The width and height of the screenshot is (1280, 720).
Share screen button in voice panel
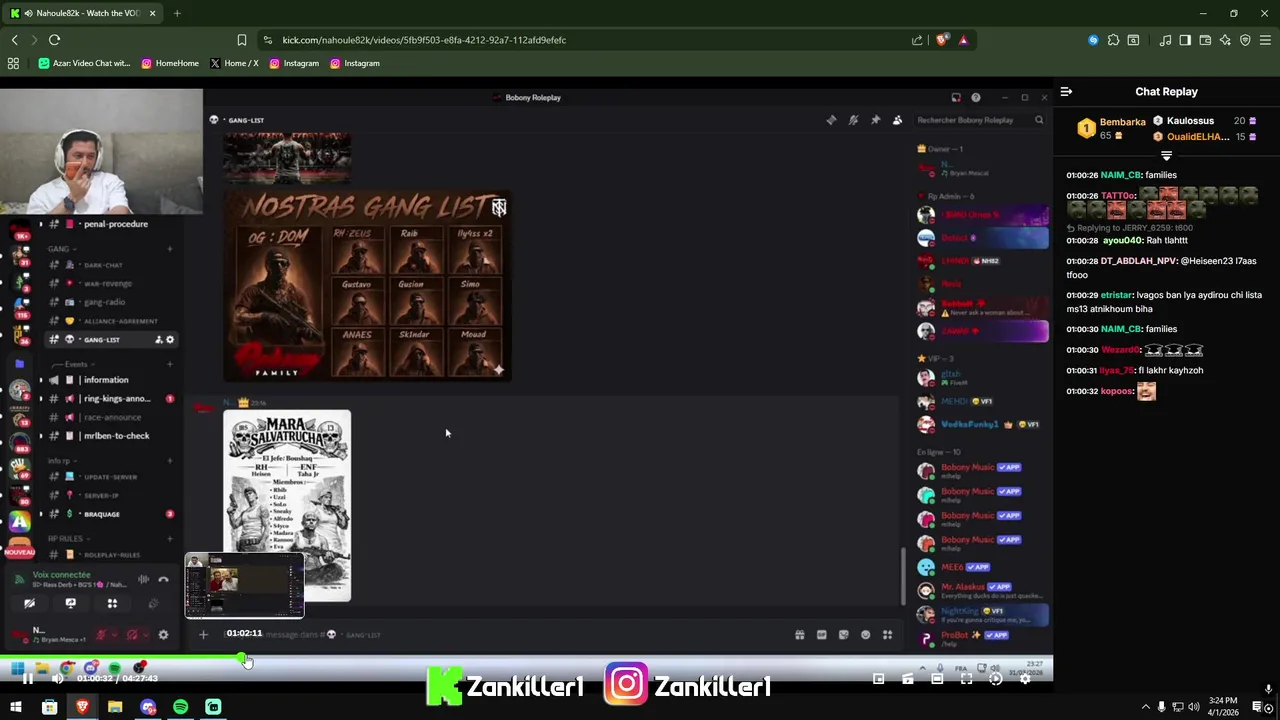click(x=70, y=604)
